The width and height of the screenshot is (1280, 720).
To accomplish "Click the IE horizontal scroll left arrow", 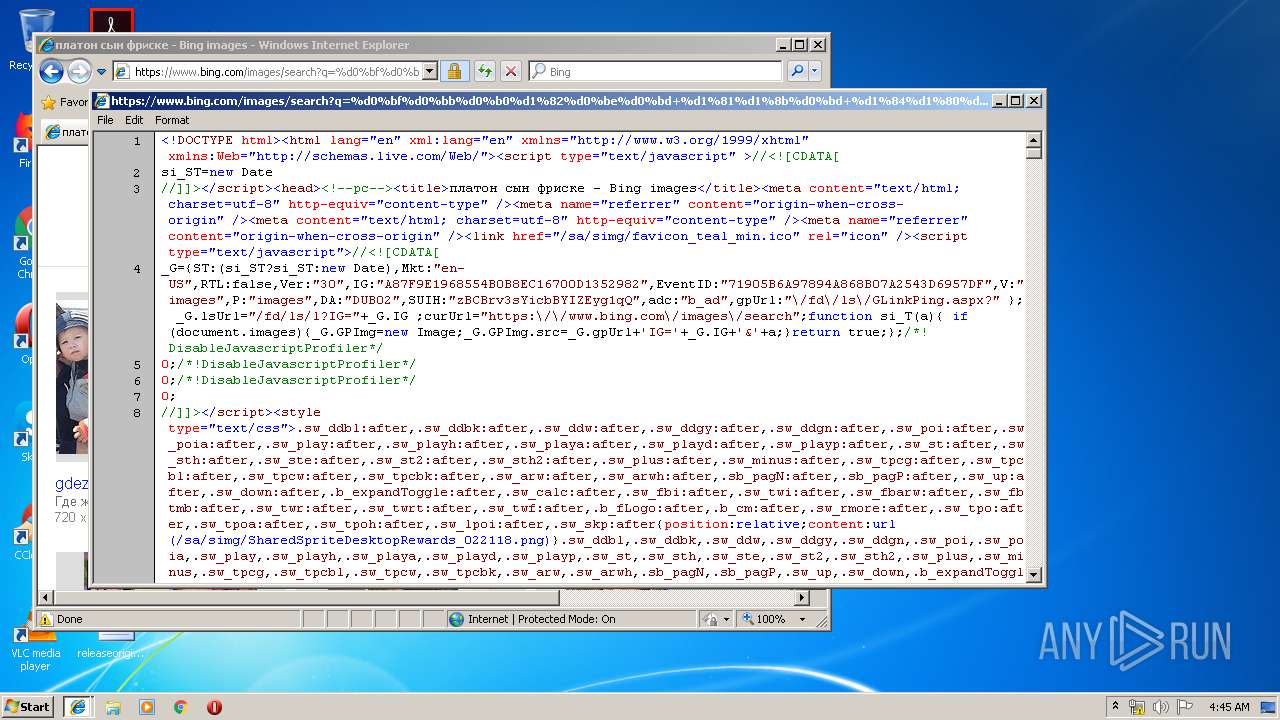I will (45, 598).
